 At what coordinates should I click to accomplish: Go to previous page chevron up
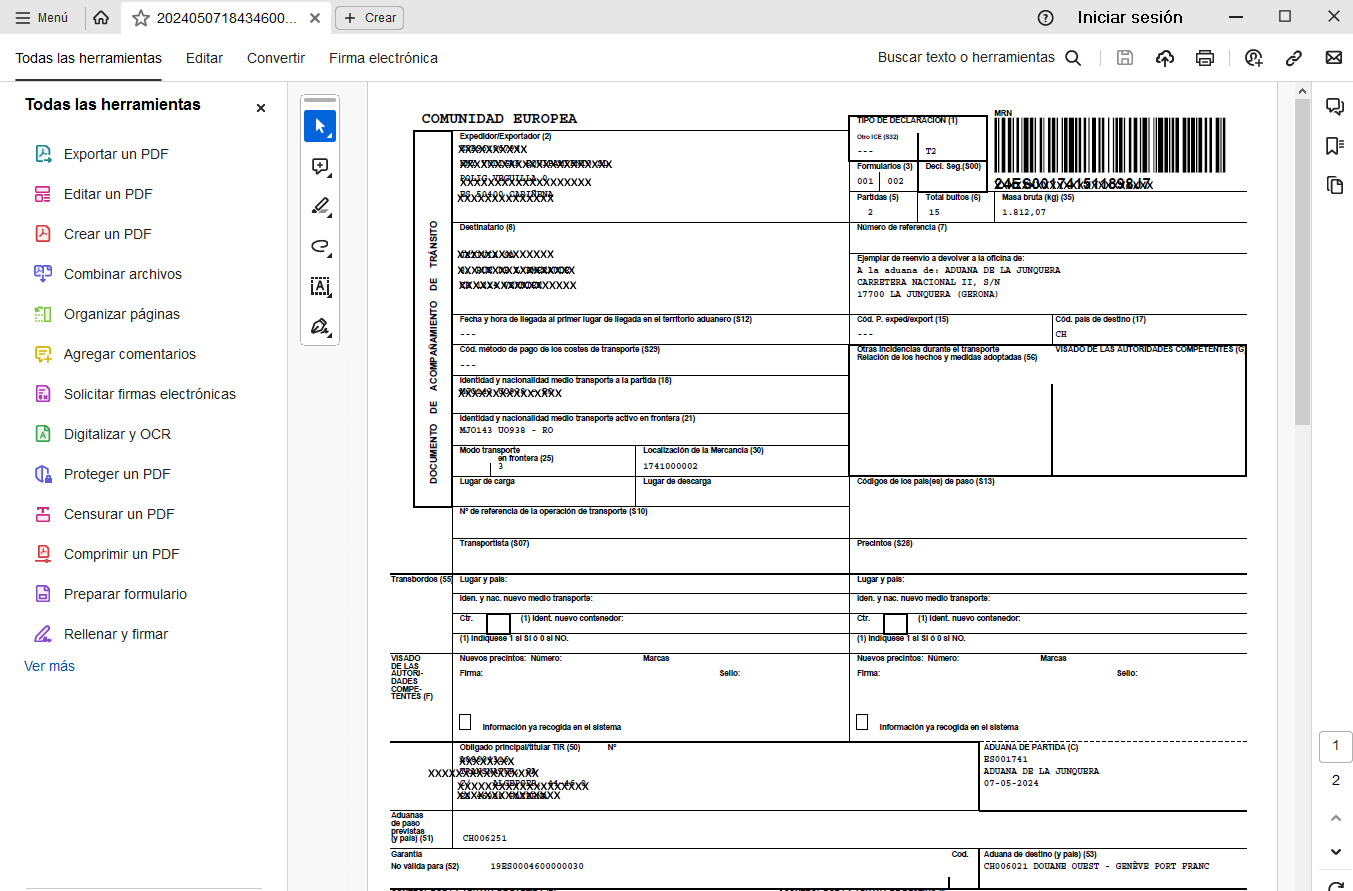1336,818
